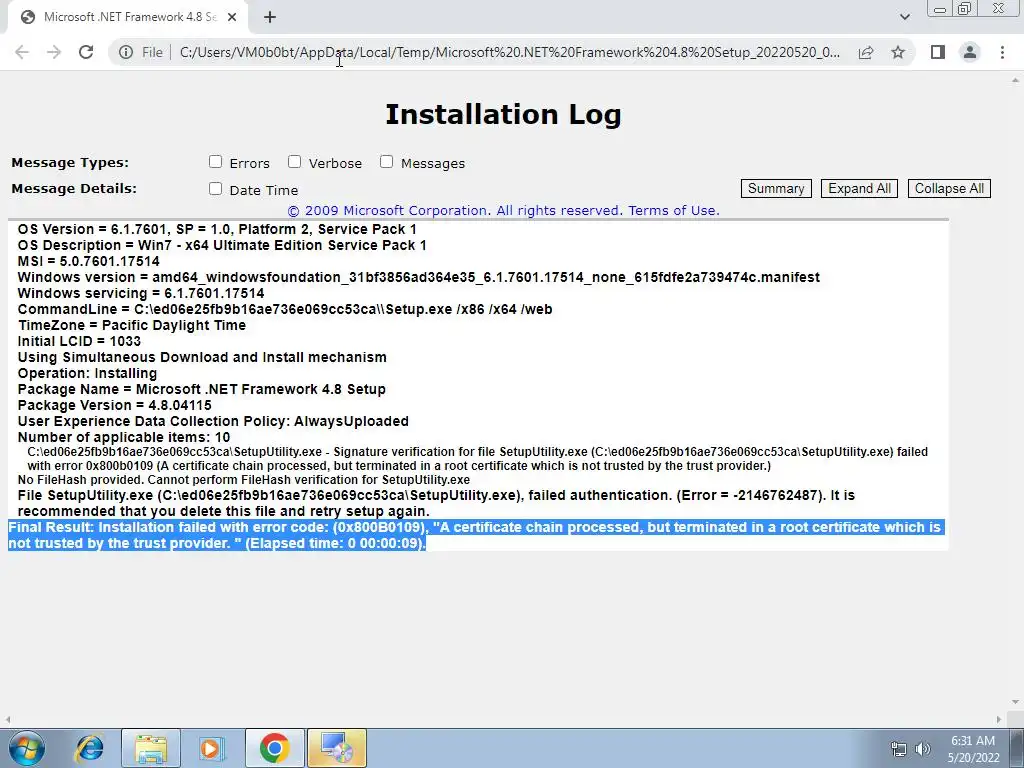Open Windows Media Player from taskbar

pyautogui.click(x=212, y=748)
